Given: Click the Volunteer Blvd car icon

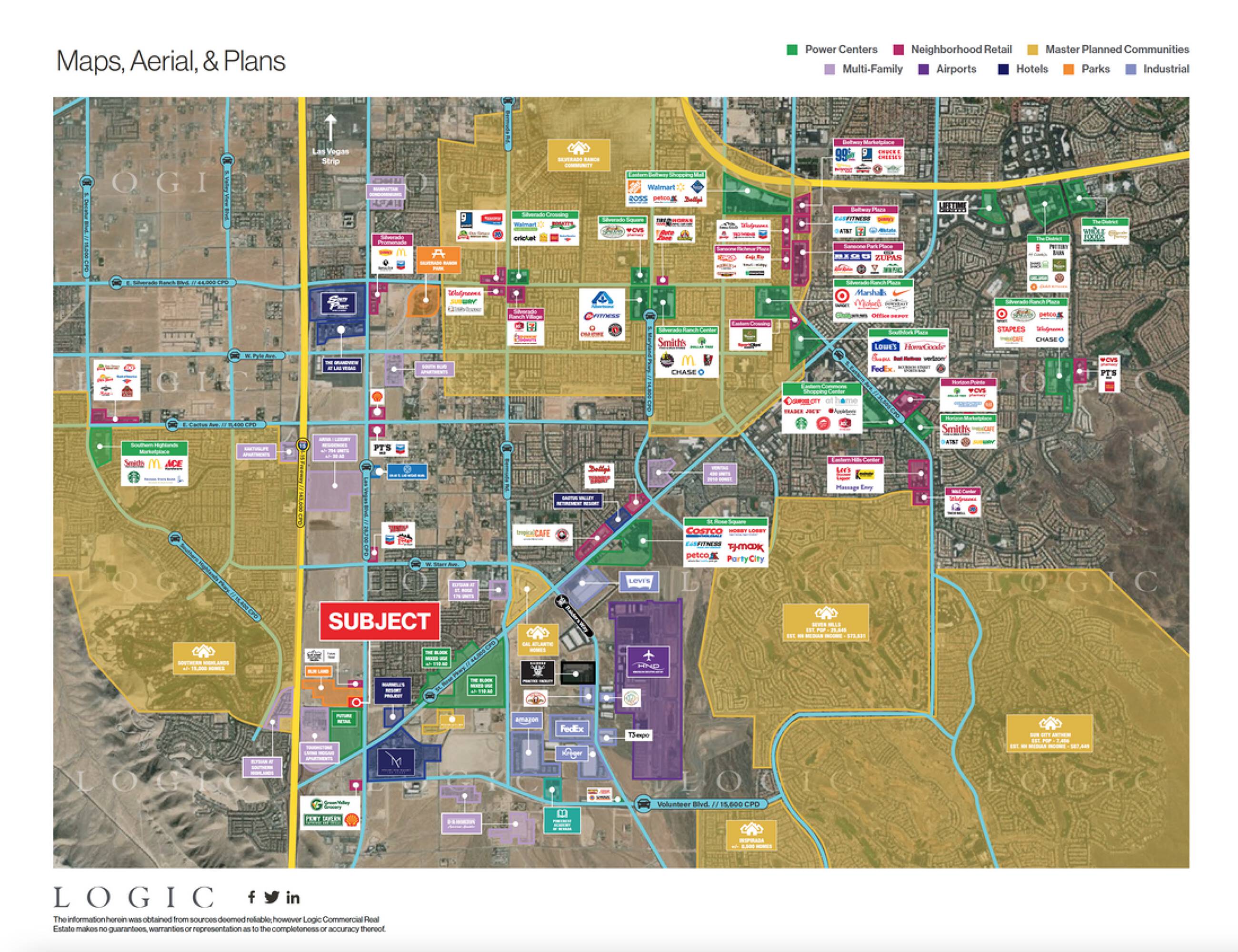Looking at the screenshot, I should click(643, 803).
